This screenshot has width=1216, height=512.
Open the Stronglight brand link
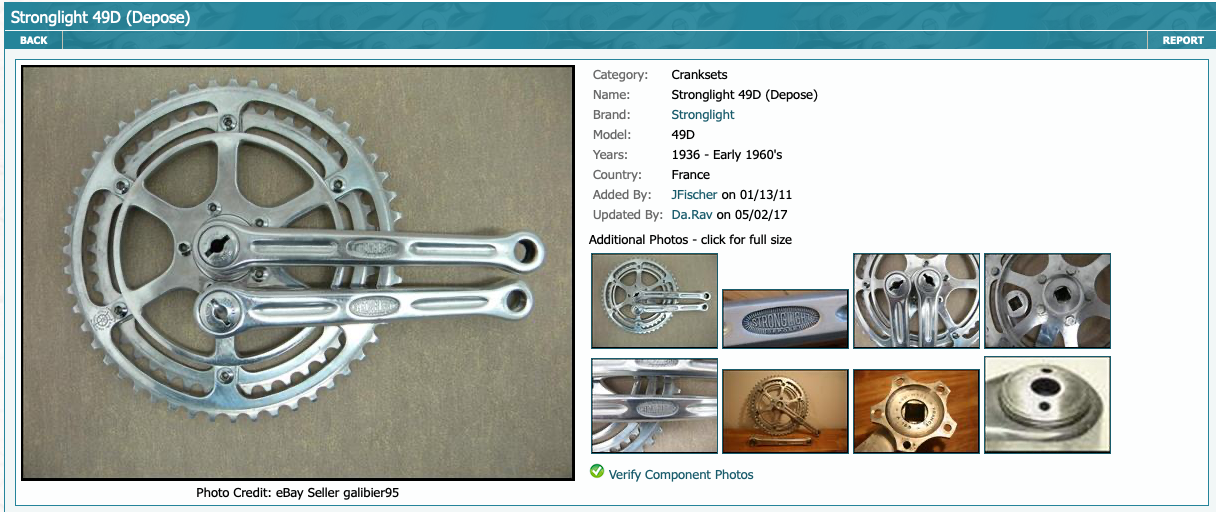703,115
